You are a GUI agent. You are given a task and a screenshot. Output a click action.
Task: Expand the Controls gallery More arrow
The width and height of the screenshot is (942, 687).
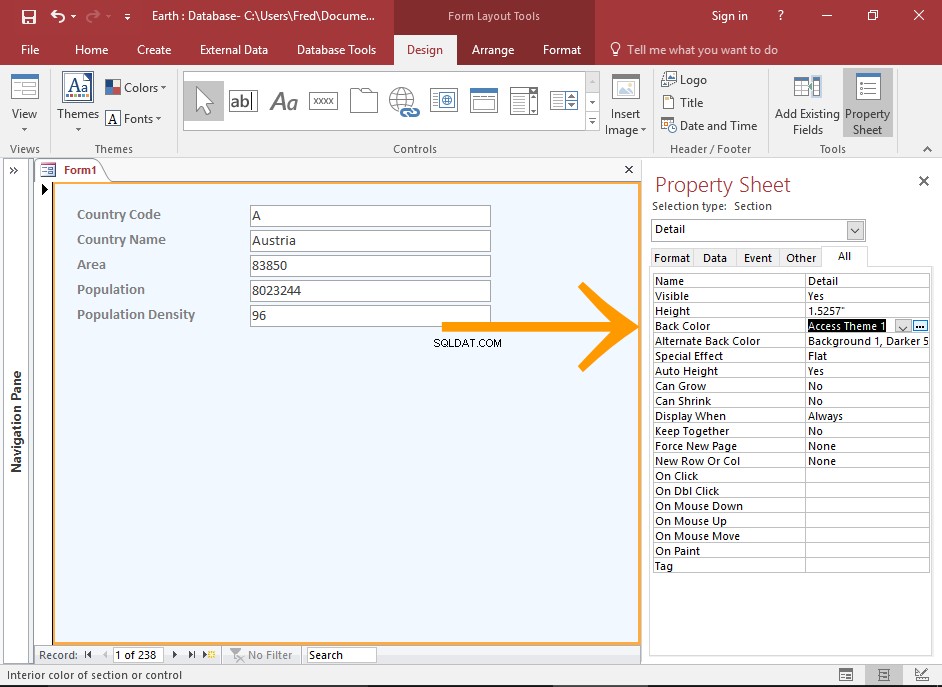592,121
